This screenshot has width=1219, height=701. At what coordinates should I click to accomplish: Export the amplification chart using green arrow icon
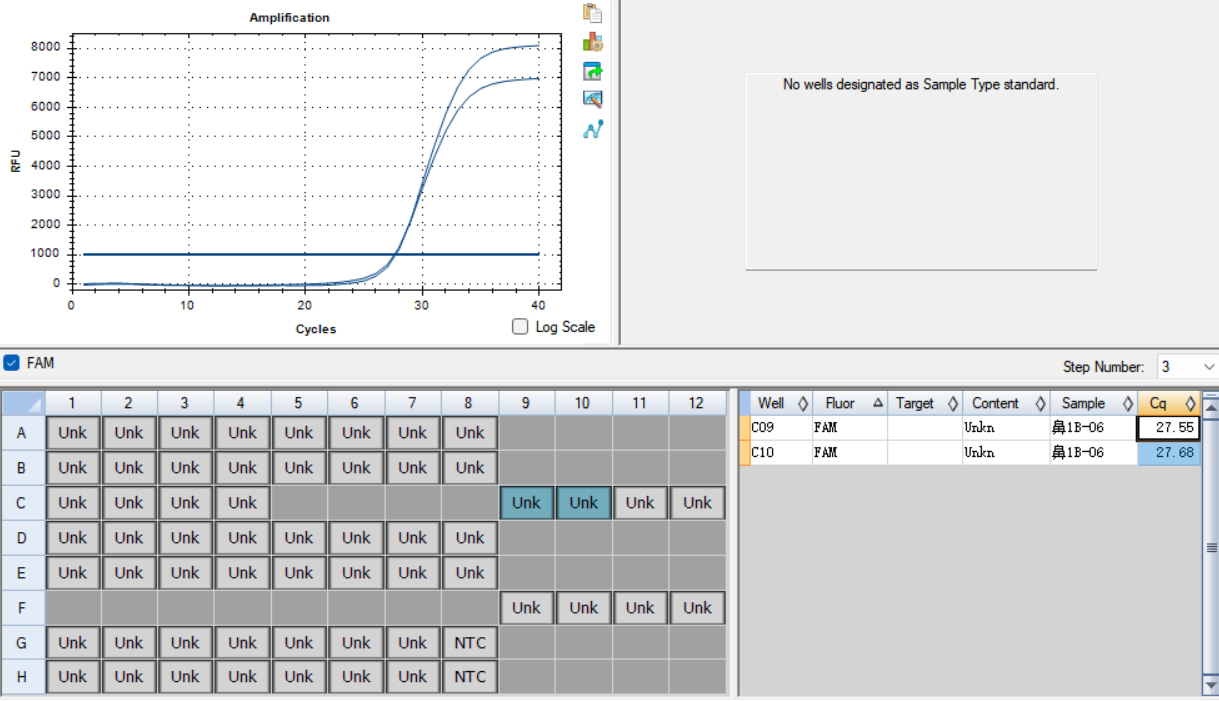tap(593, 71)
